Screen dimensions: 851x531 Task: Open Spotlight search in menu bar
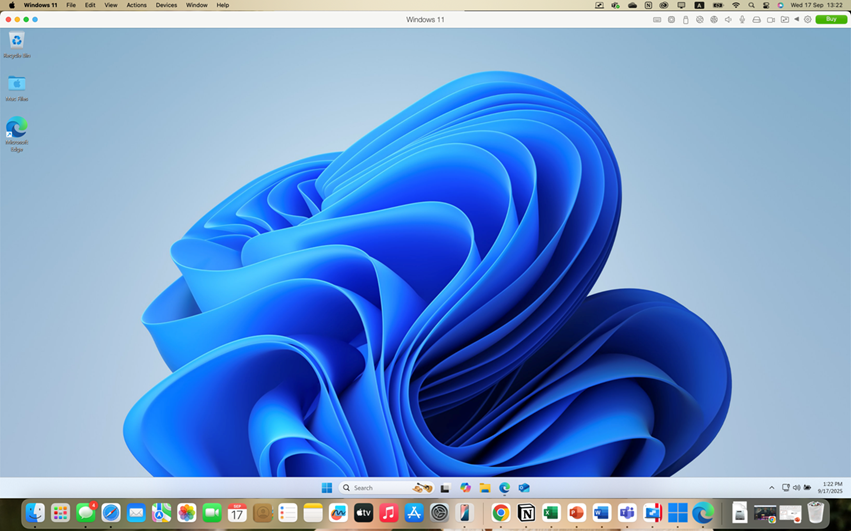751,5
